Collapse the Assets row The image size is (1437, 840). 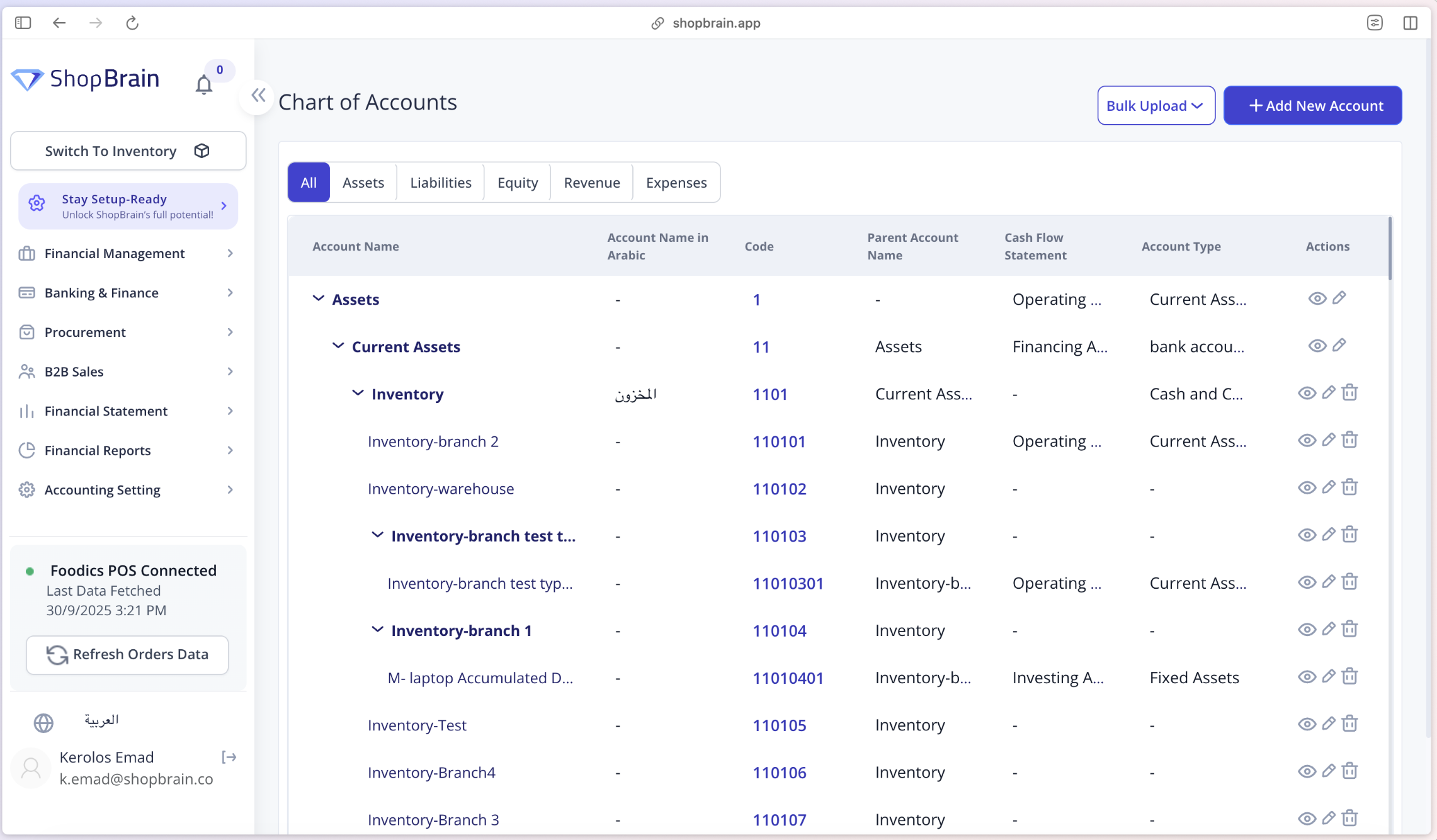pyautogui.click(x=317, y=298)
